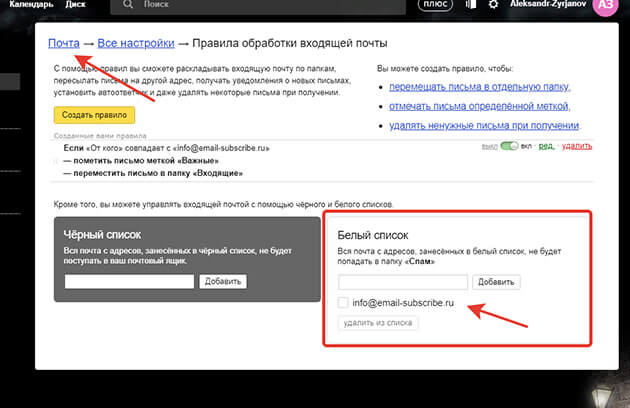Check the info@email-subscribe.ru checkbox
Viewport: 630px width, 408px height.
pos(343,303)
